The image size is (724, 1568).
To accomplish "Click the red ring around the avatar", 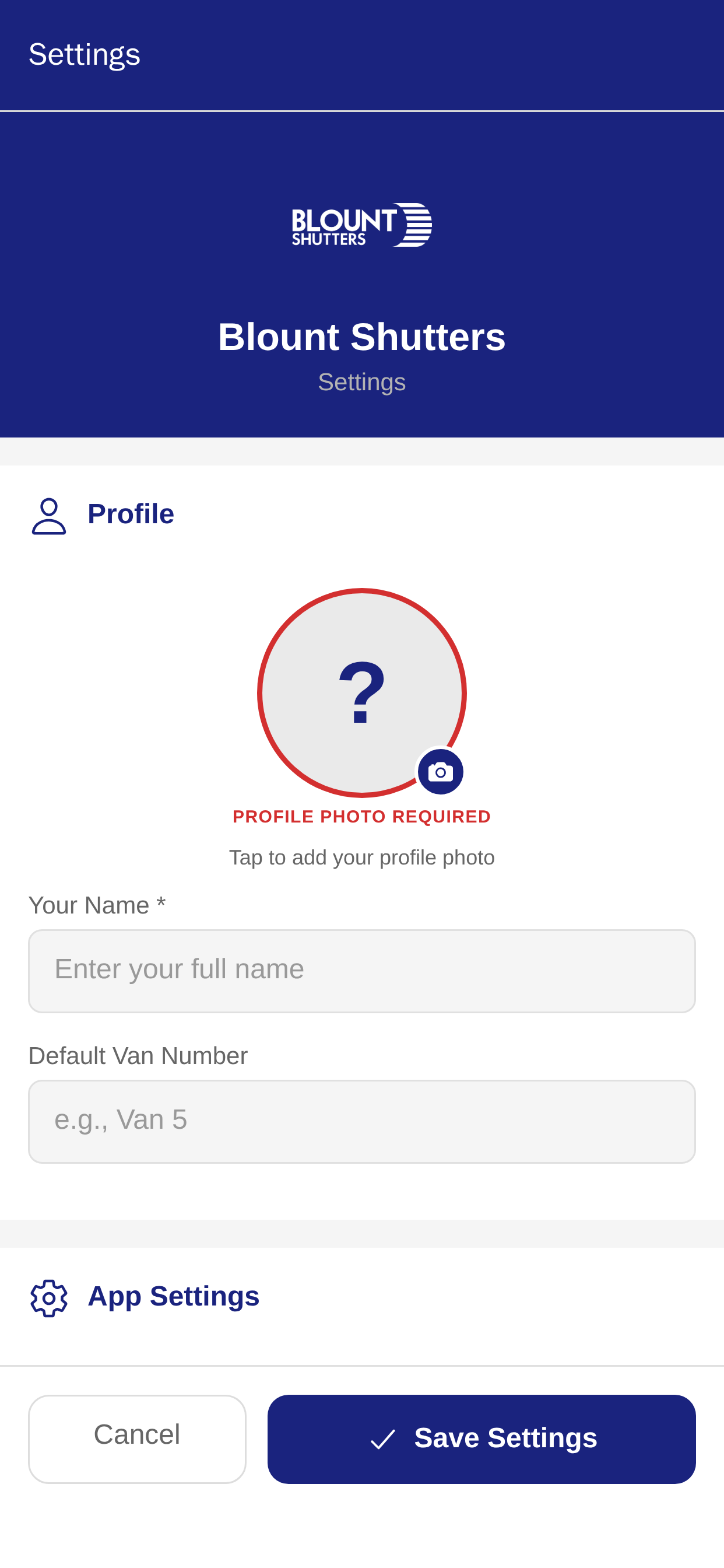I will coord(362,590).
